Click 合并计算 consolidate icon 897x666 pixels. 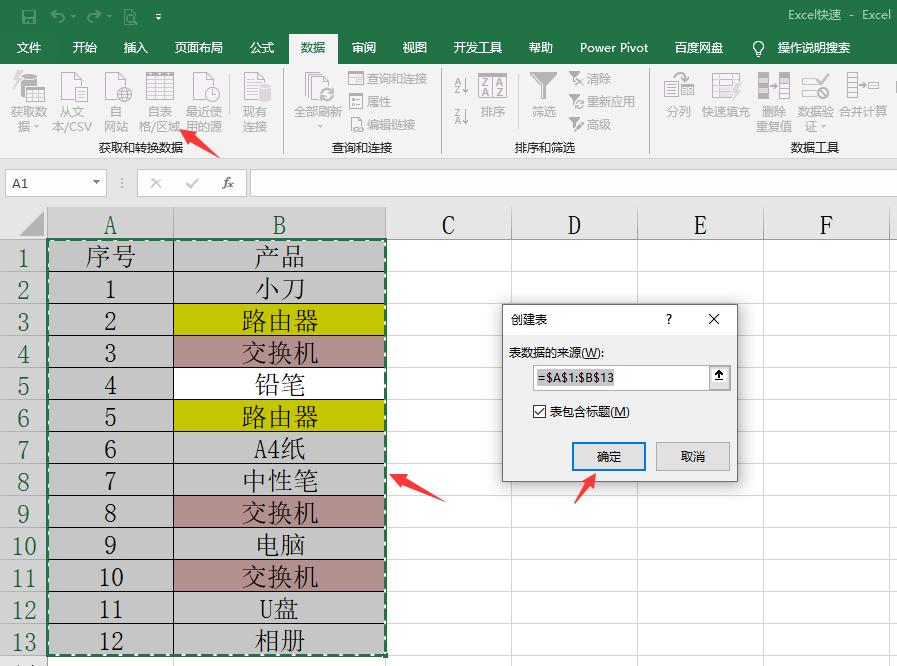point(863,95)
